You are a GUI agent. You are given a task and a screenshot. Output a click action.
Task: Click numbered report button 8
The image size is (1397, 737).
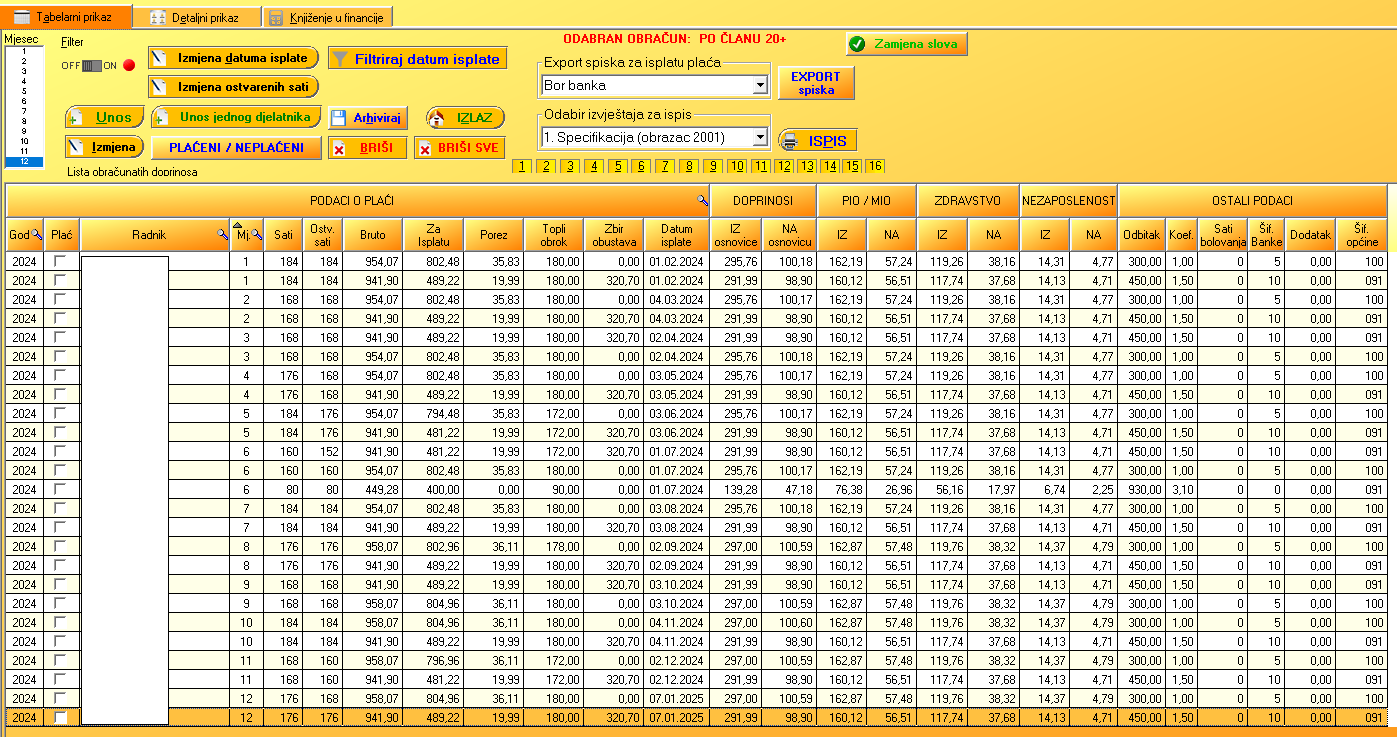tap(689, 166)
